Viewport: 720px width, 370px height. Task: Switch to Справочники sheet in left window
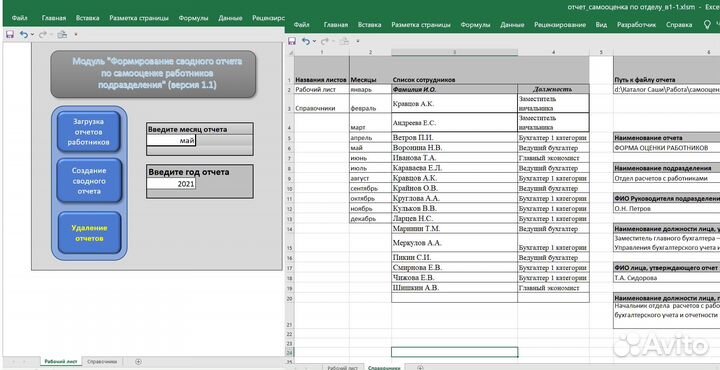click(x=102, y=362)
